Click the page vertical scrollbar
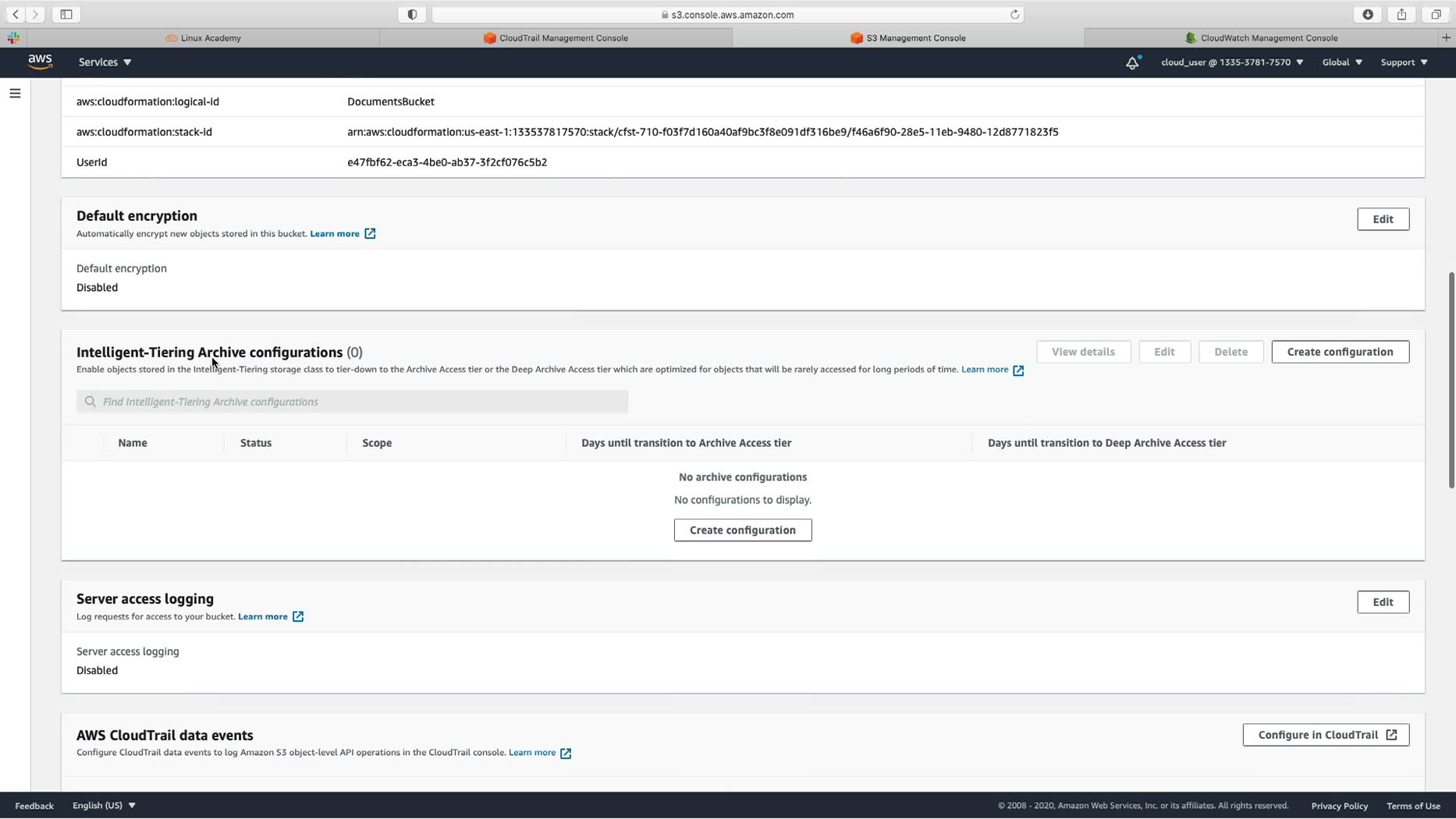Image resolution: width=1456 pixels, height=819 pixels. [1451, 380]
